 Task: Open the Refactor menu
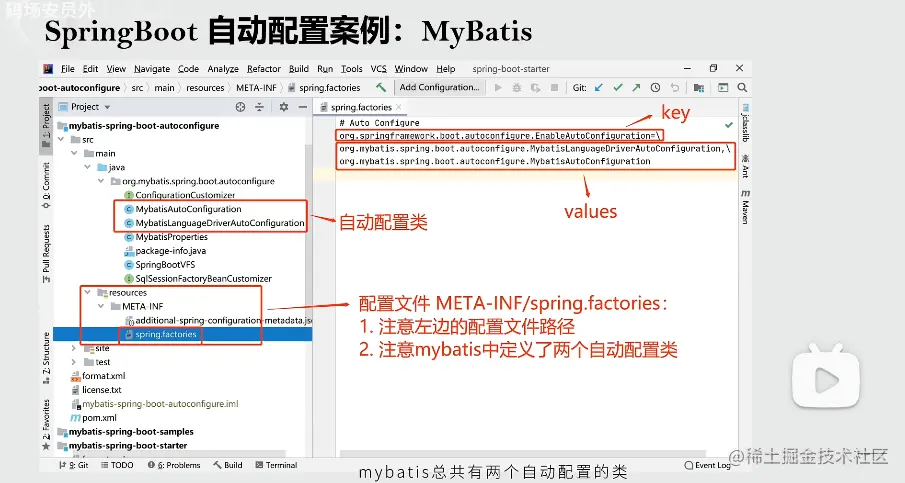tap(264, 69)
